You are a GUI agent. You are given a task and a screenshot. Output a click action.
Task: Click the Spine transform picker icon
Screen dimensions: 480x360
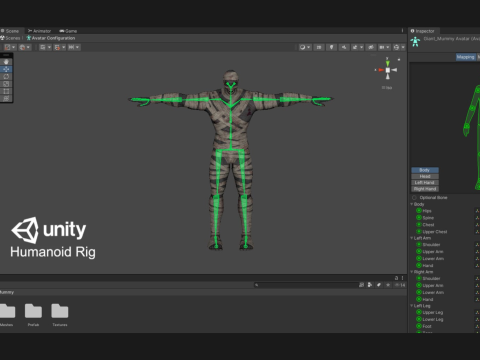pyautogui.click(x=477, y=218)
